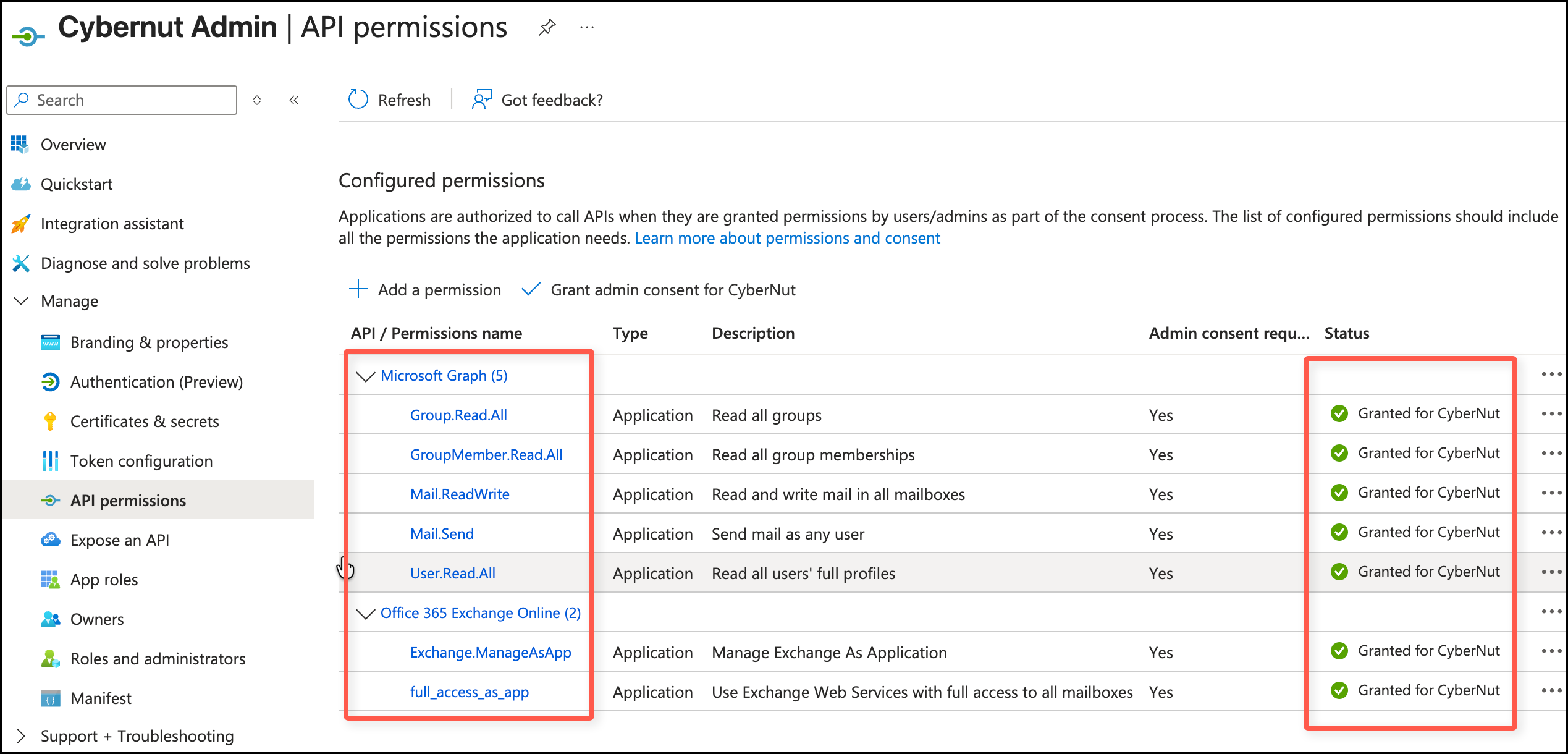The width and height of the screenshot is (1568, 754).
Task: Open Roles and administrators page
Action: coord(158,659)
